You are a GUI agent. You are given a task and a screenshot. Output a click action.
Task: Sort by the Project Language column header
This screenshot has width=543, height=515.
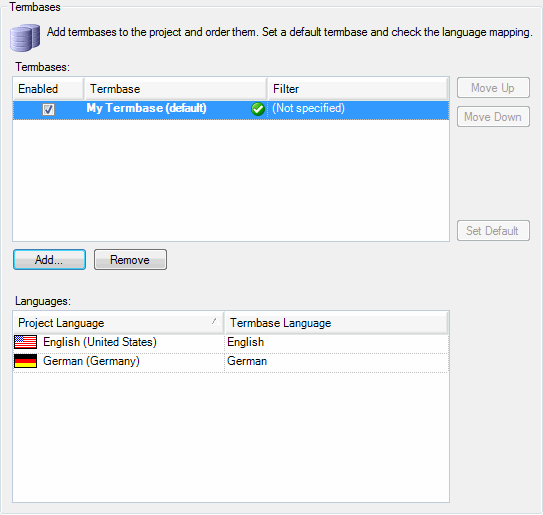[118, 323]
